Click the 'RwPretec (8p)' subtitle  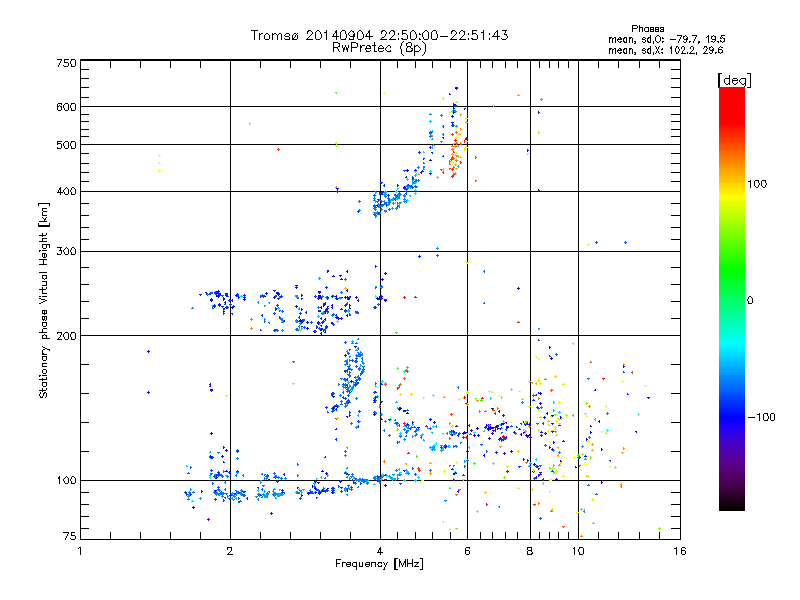click(379, 48)
